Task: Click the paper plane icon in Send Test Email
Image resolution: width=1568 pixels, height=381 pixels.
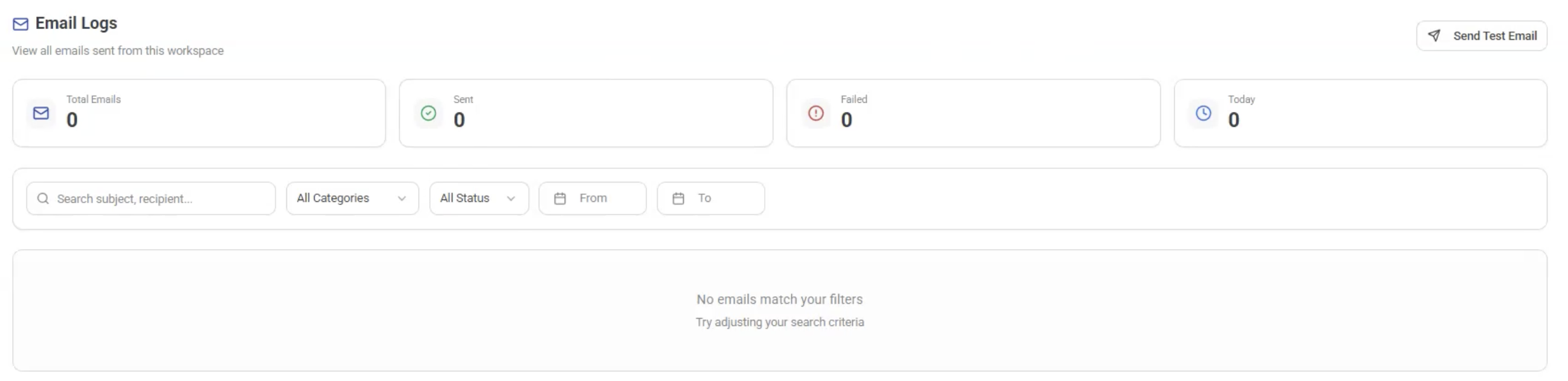Action: point(1434,35)
